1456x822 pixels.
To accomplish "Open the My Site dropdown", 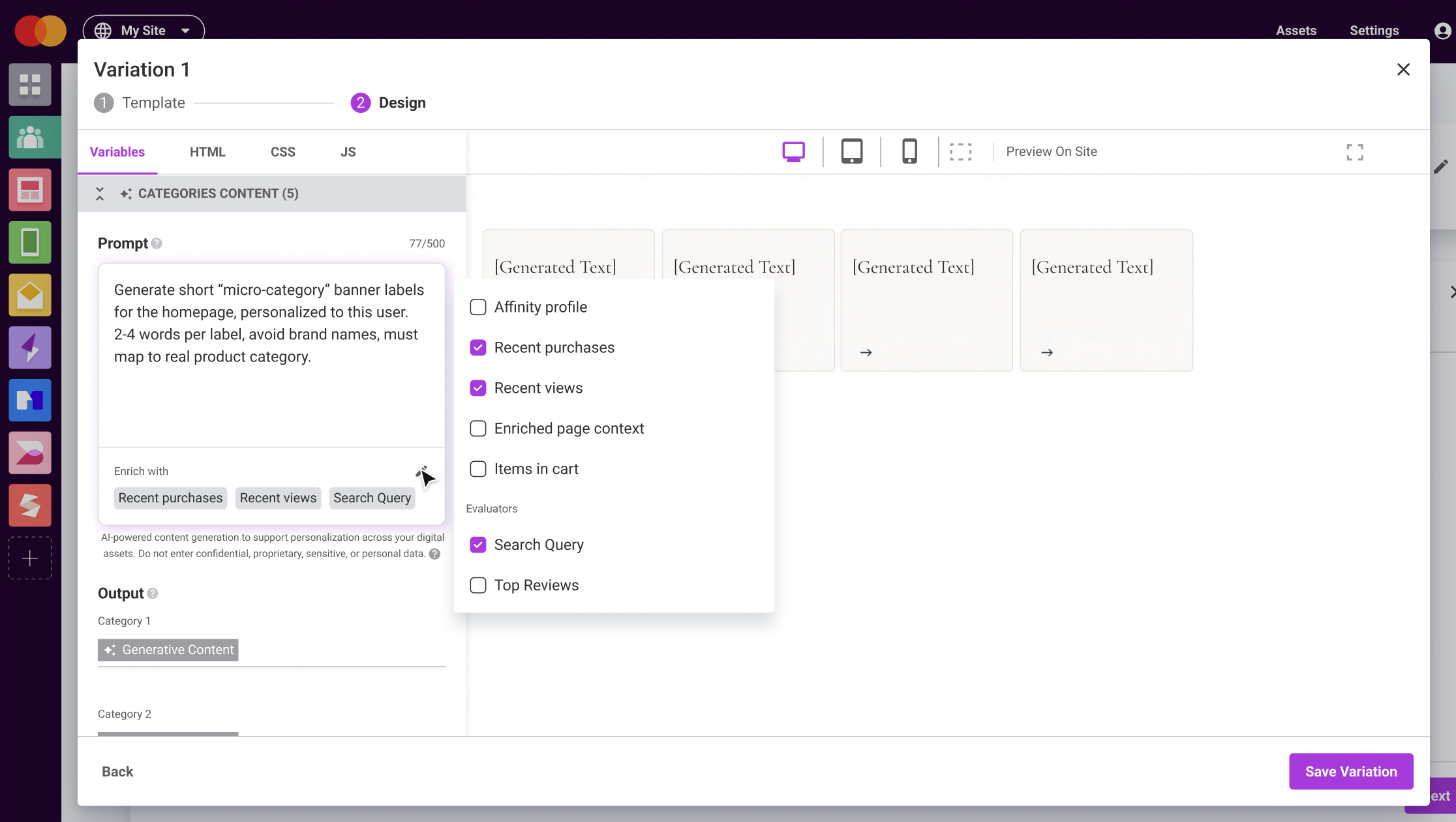I will pos(144,30).
